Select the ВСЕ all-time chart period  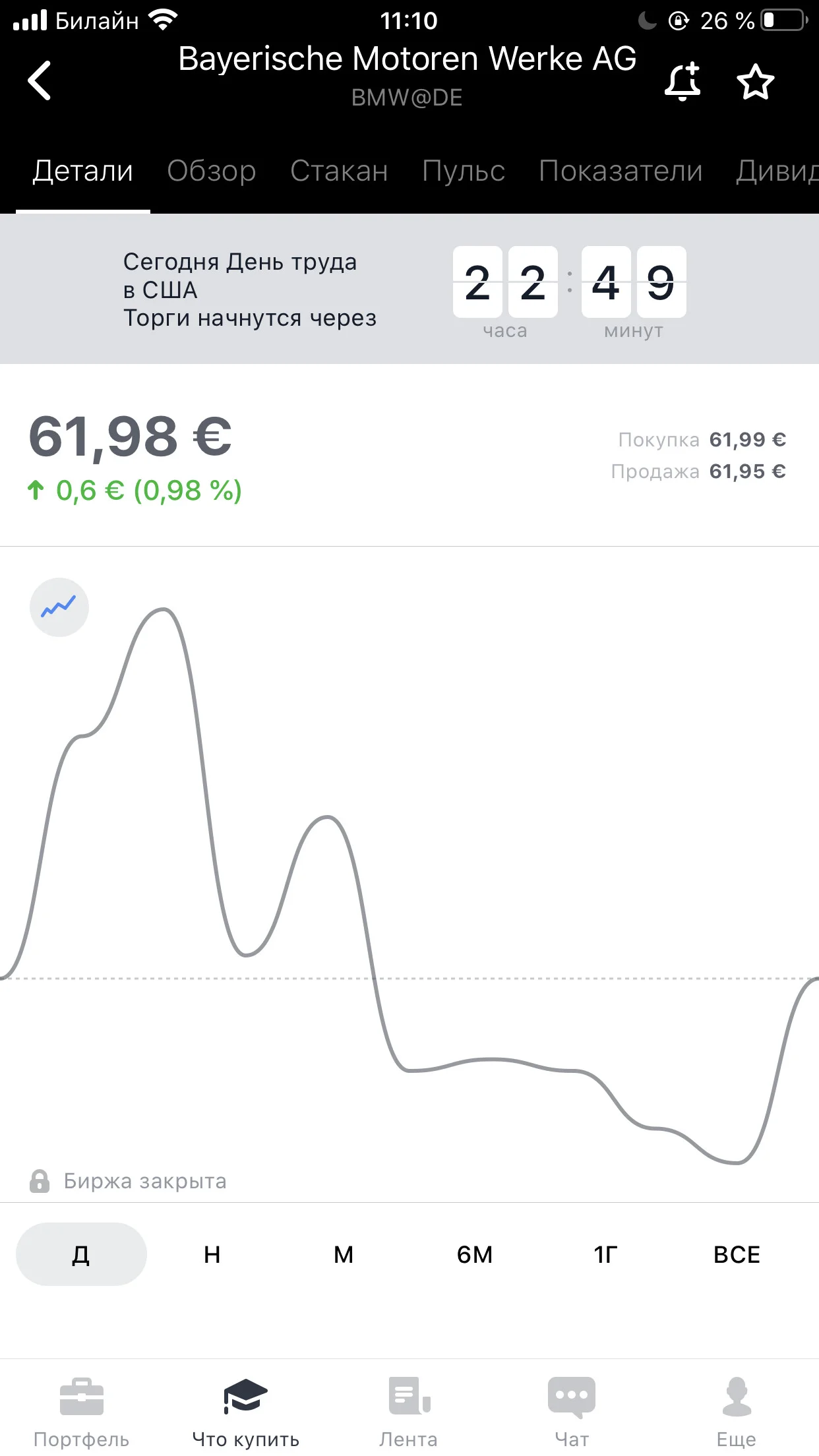click(x=737, y=1254)
